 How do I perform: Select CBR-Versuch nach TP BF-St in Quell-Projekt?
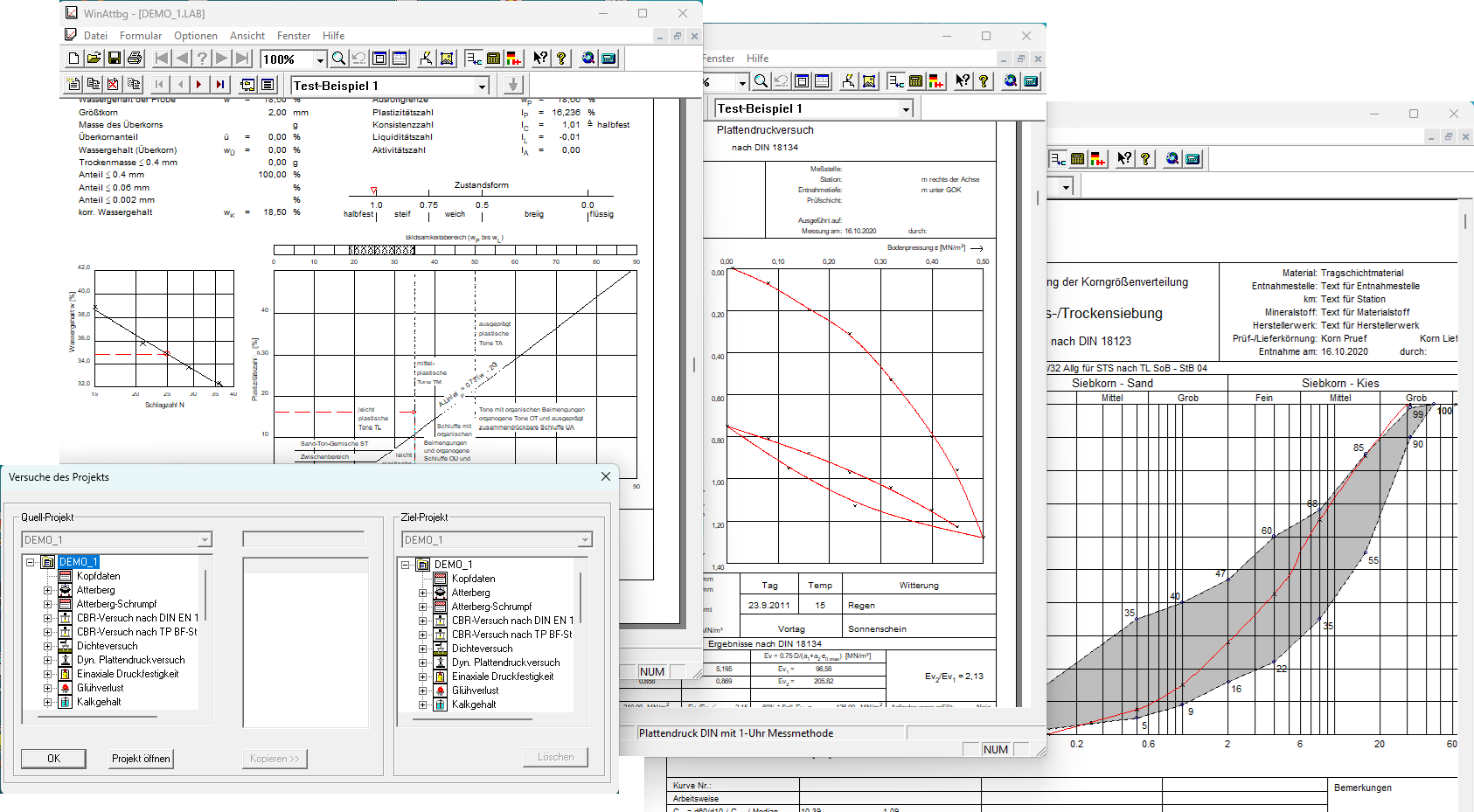[x=137, y=632]
